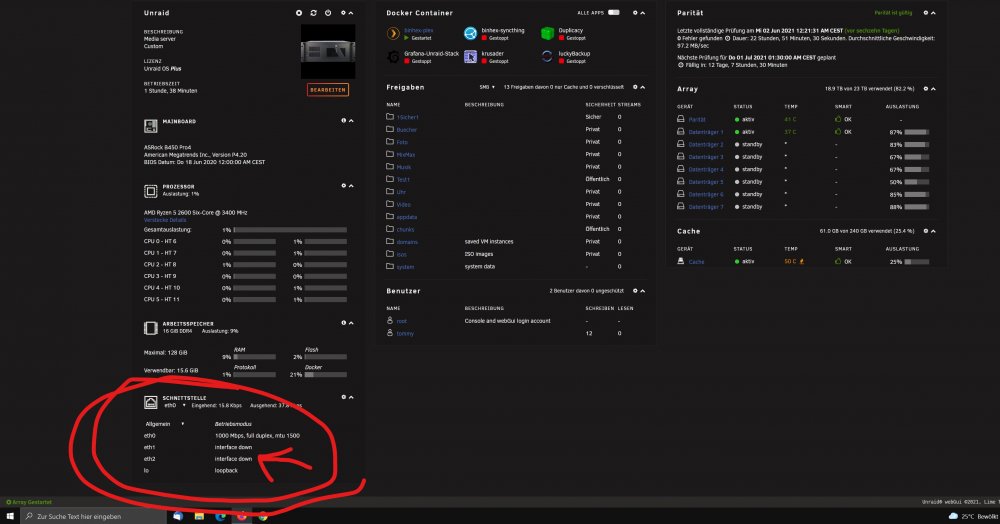Click the stop array icon in Unraid header
This screenshot has width=1000, height=524.
[299, 13]
